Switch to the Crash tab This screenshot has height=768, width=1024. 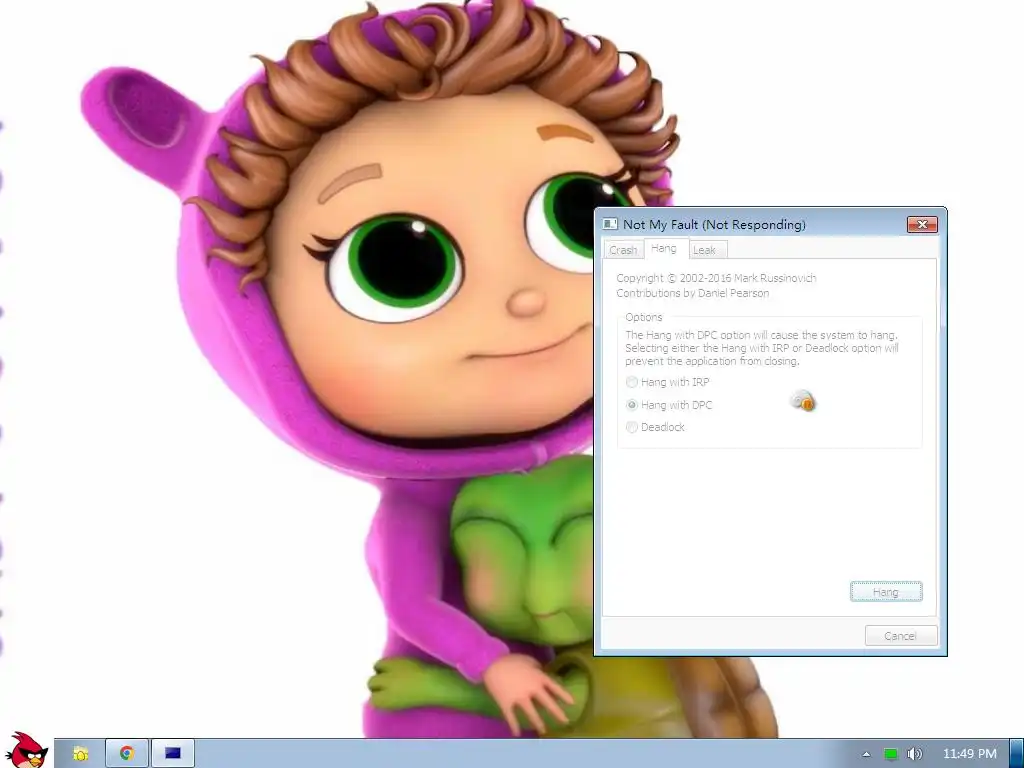tap(622, 250)
